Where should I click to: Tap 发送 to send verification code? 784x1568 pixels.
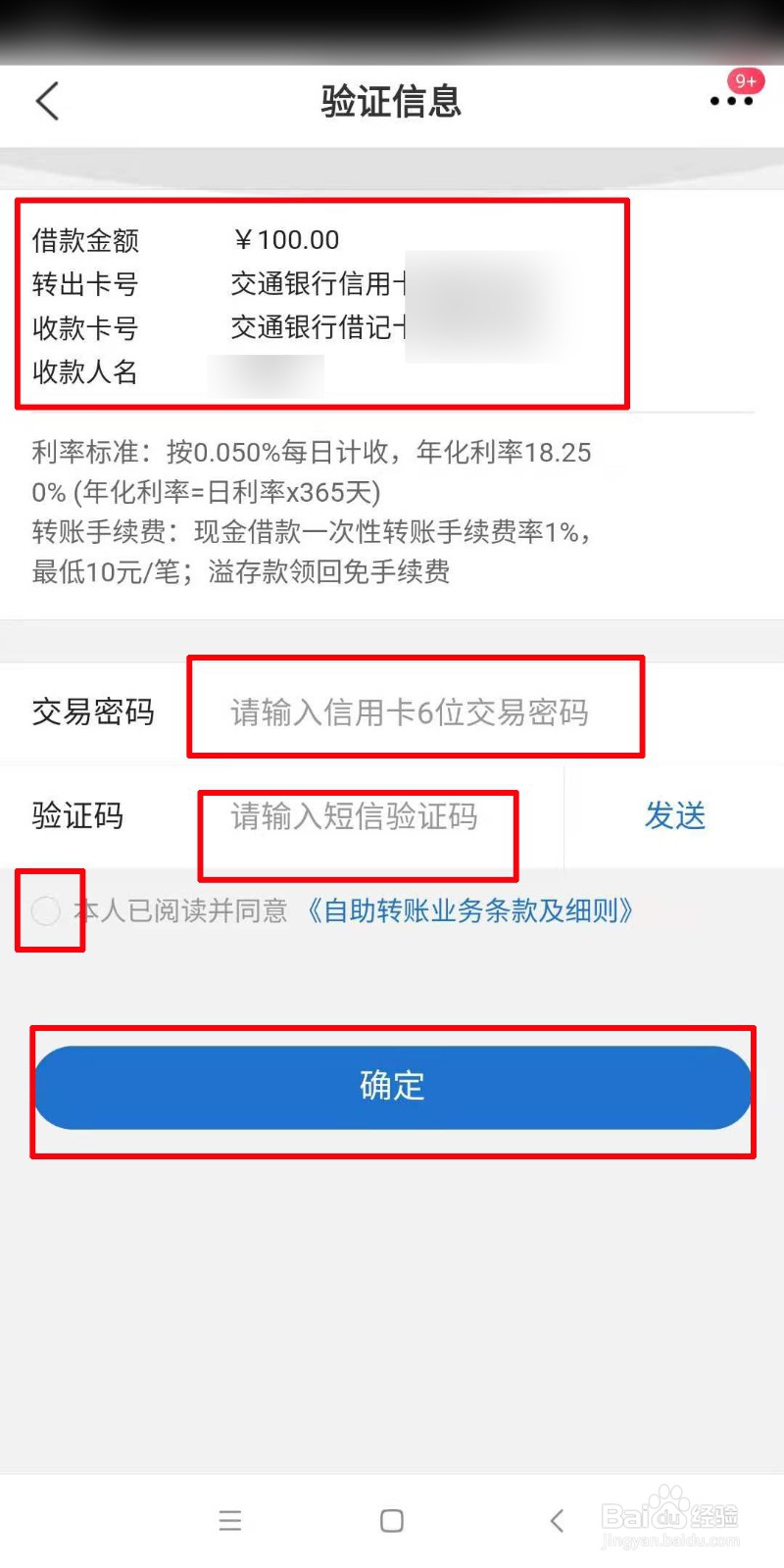point(675,815)
